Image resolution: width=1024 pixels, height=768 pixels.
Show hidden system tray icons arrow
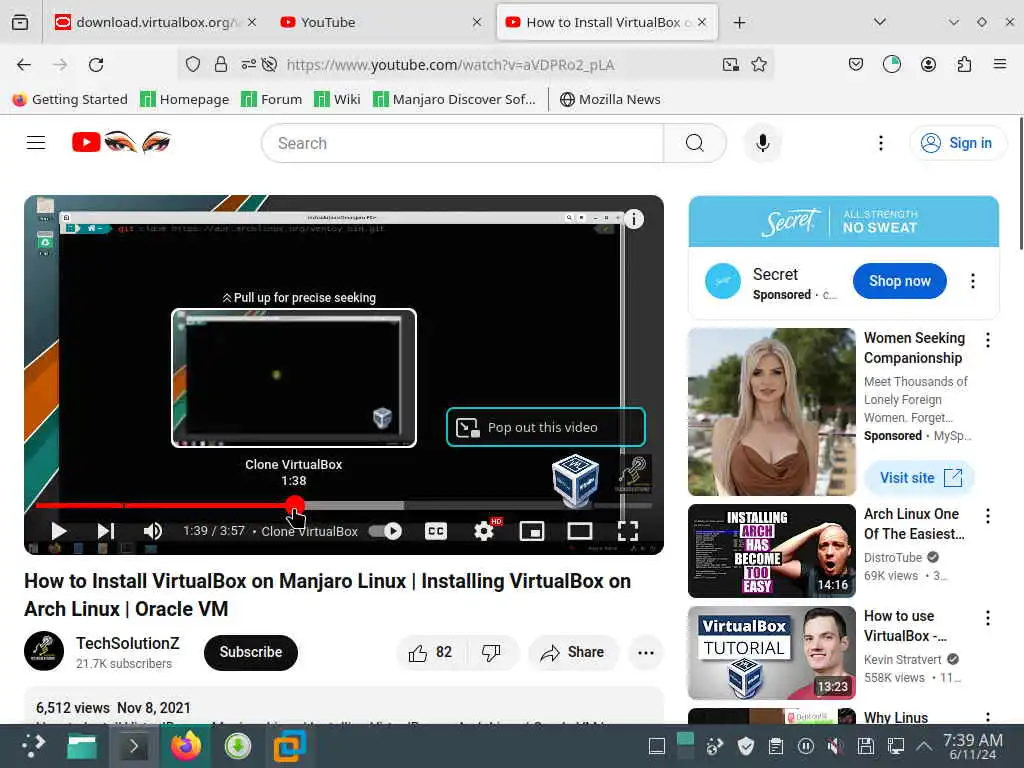tap(923, 746)
